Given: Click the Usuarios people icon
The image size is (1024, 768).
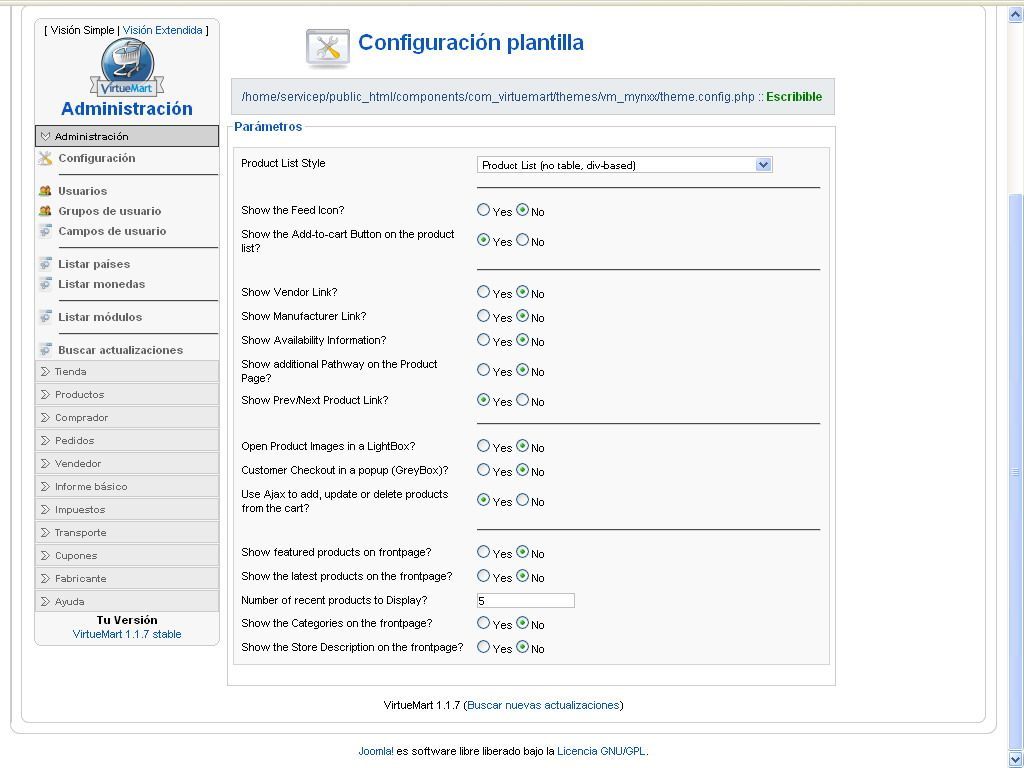Looking at the screenshot, I should point(45,191).
